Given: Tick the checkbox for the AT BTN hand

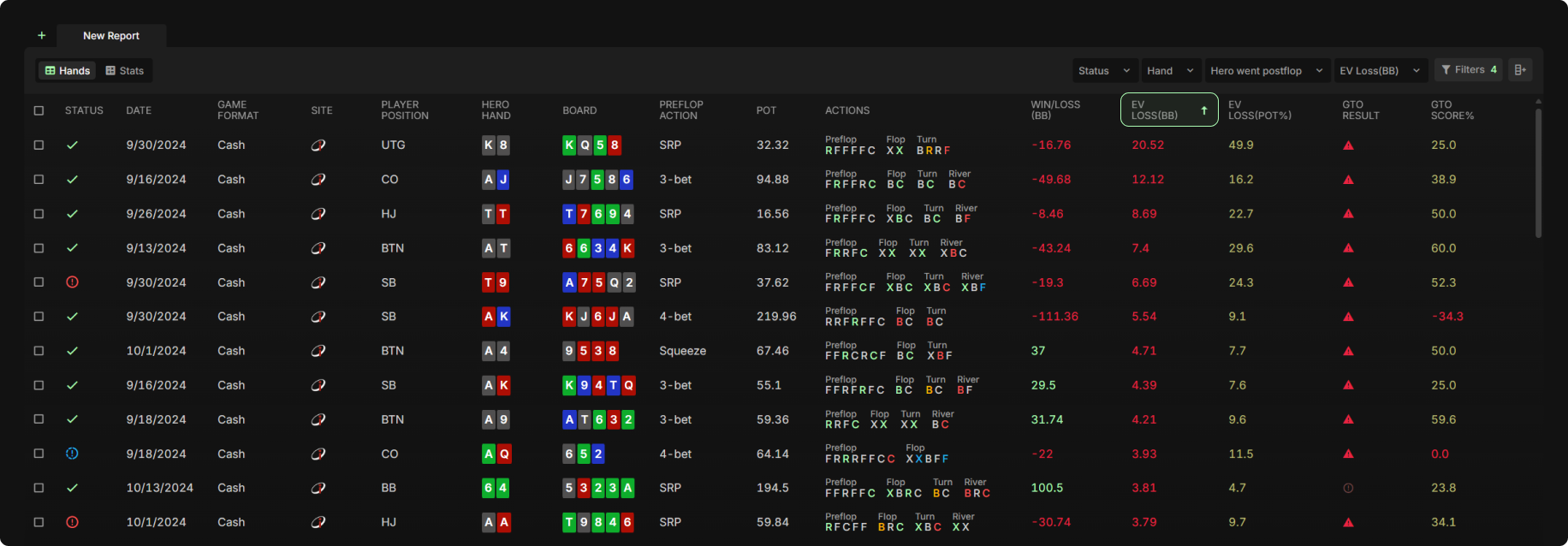Looking at the screenshot, I should (39, 248).
